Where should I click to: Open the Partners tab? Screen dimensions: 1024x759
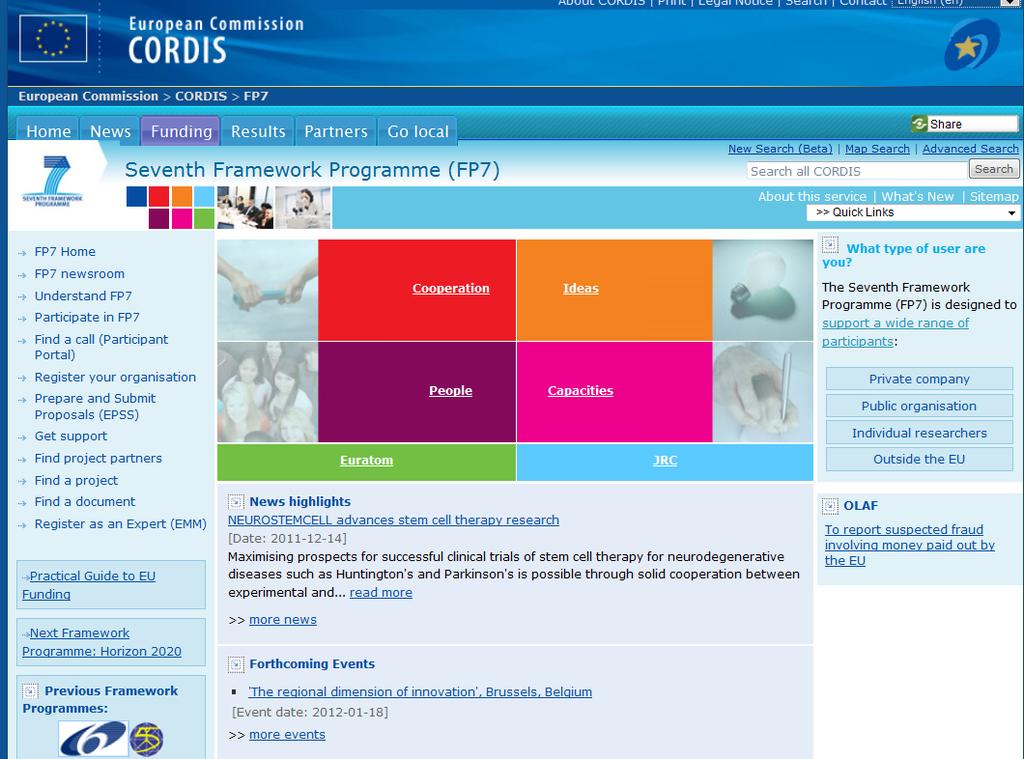pos(336,131)
